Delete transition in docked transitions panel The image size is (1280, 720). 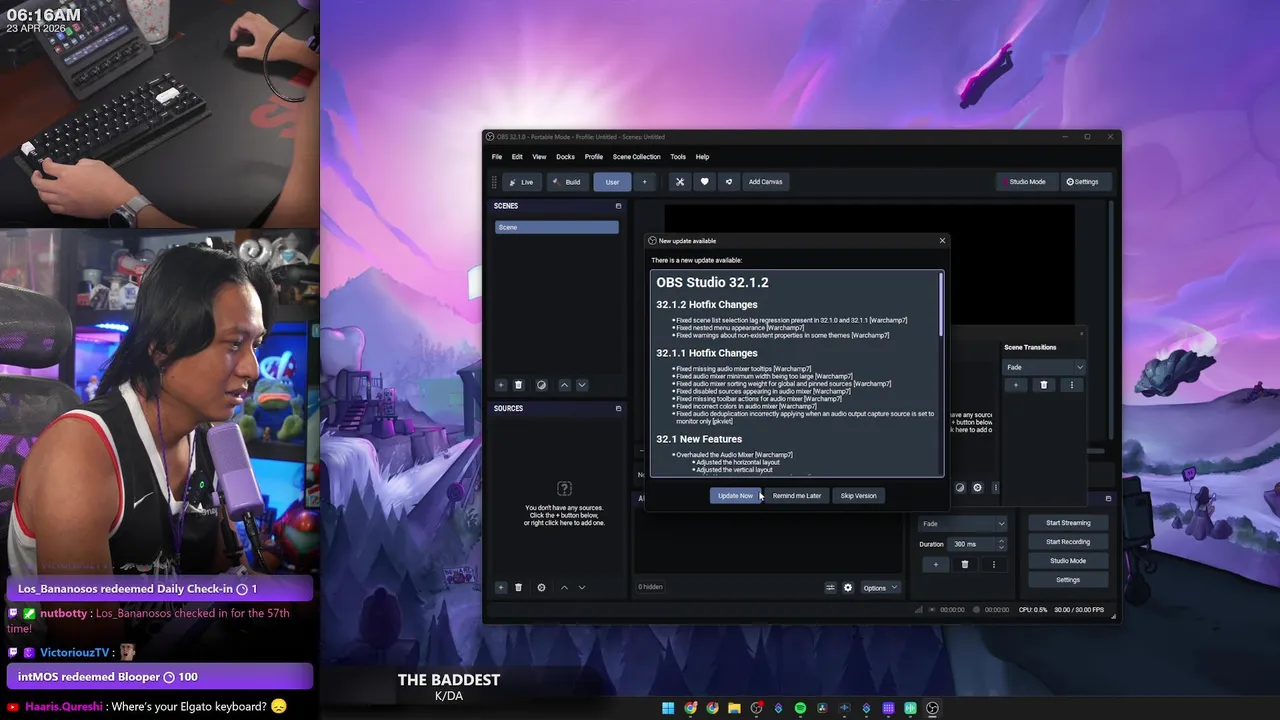pos(965,564)
